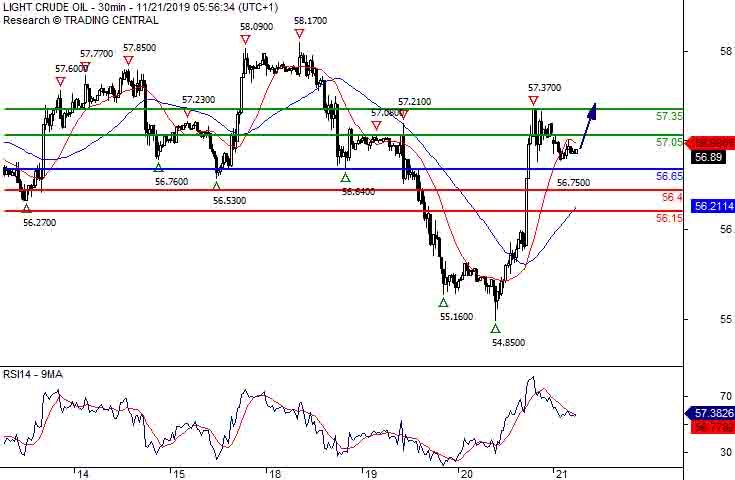Select the 57.7700 high label

click(97, 54)
